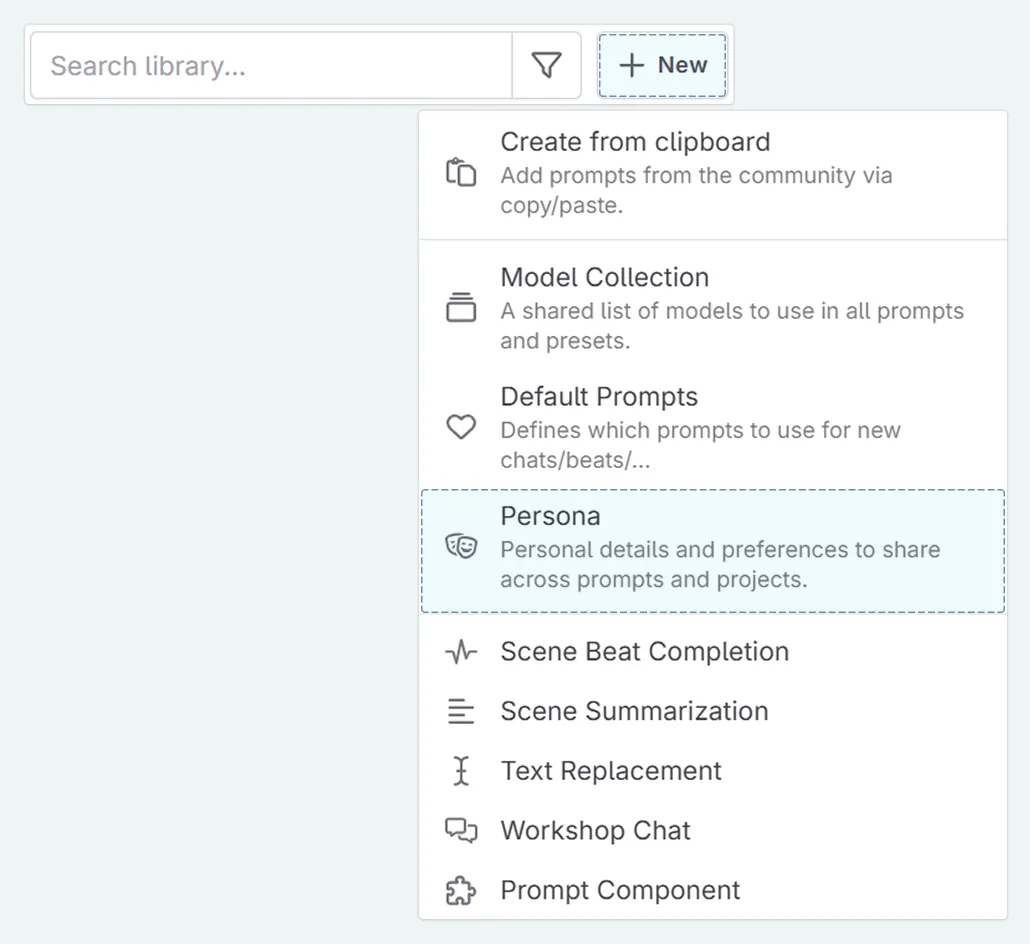This screenshot has height=944, width=1030.
Task: Select Model Collection from the menu
Action: coord(713,308)
